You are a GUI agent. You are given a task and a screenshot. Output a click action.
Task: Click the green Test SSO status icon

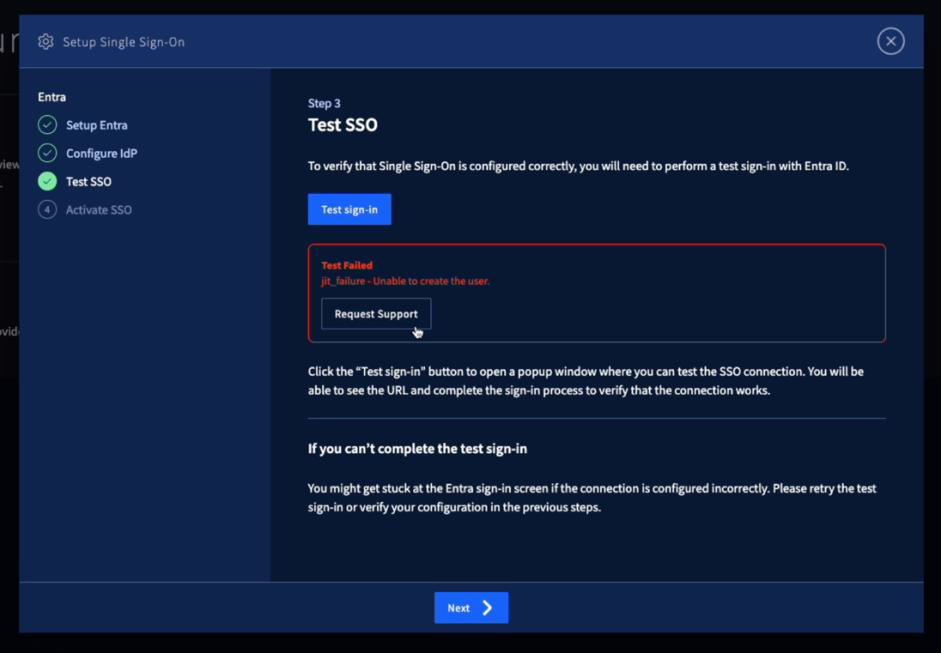coord(47,181)
